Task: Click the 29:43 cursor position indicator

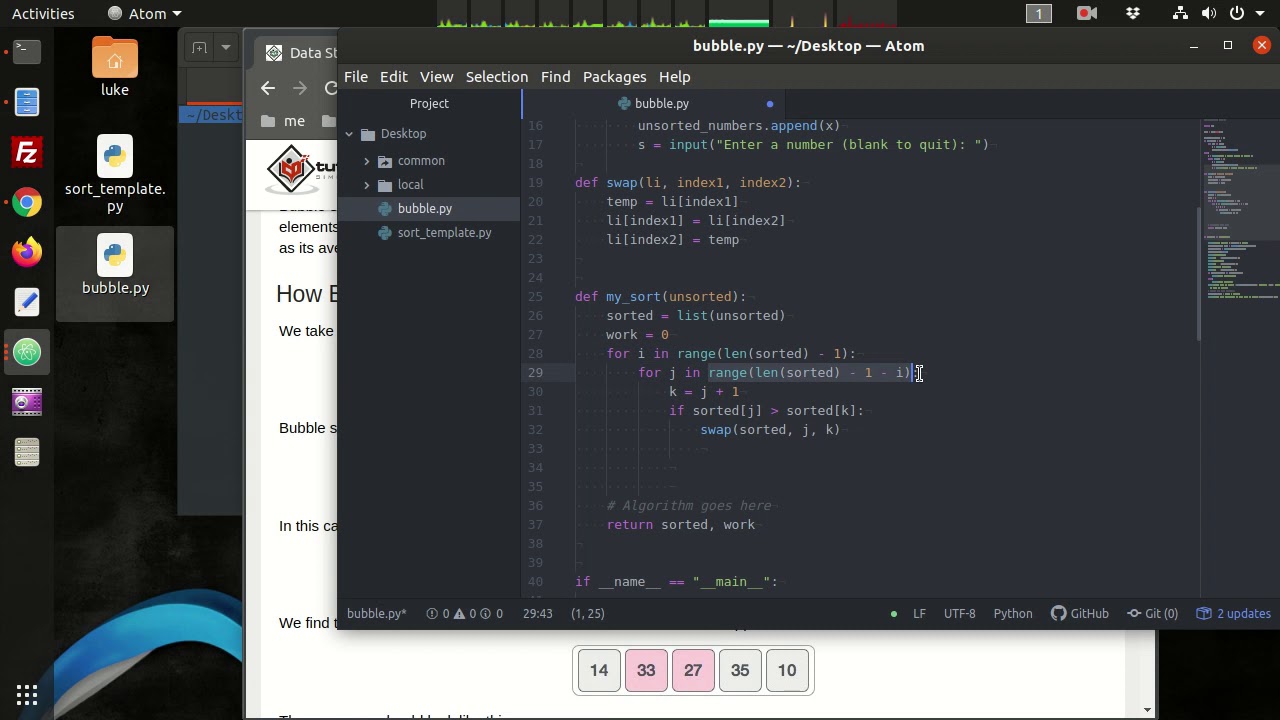Action: (537, 613)
